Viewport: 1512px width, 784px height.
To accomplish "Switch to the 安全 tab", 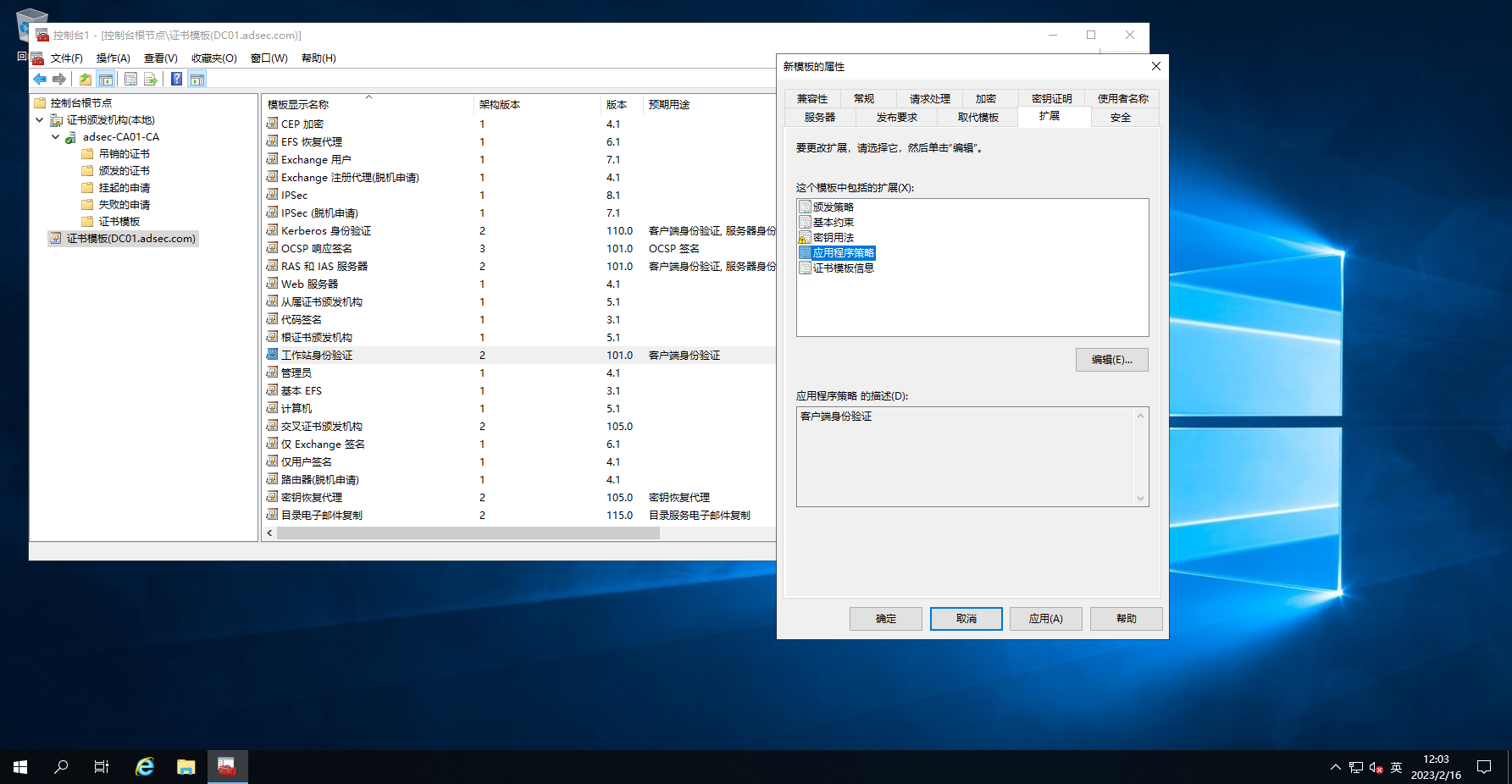I will [1120, 118].
